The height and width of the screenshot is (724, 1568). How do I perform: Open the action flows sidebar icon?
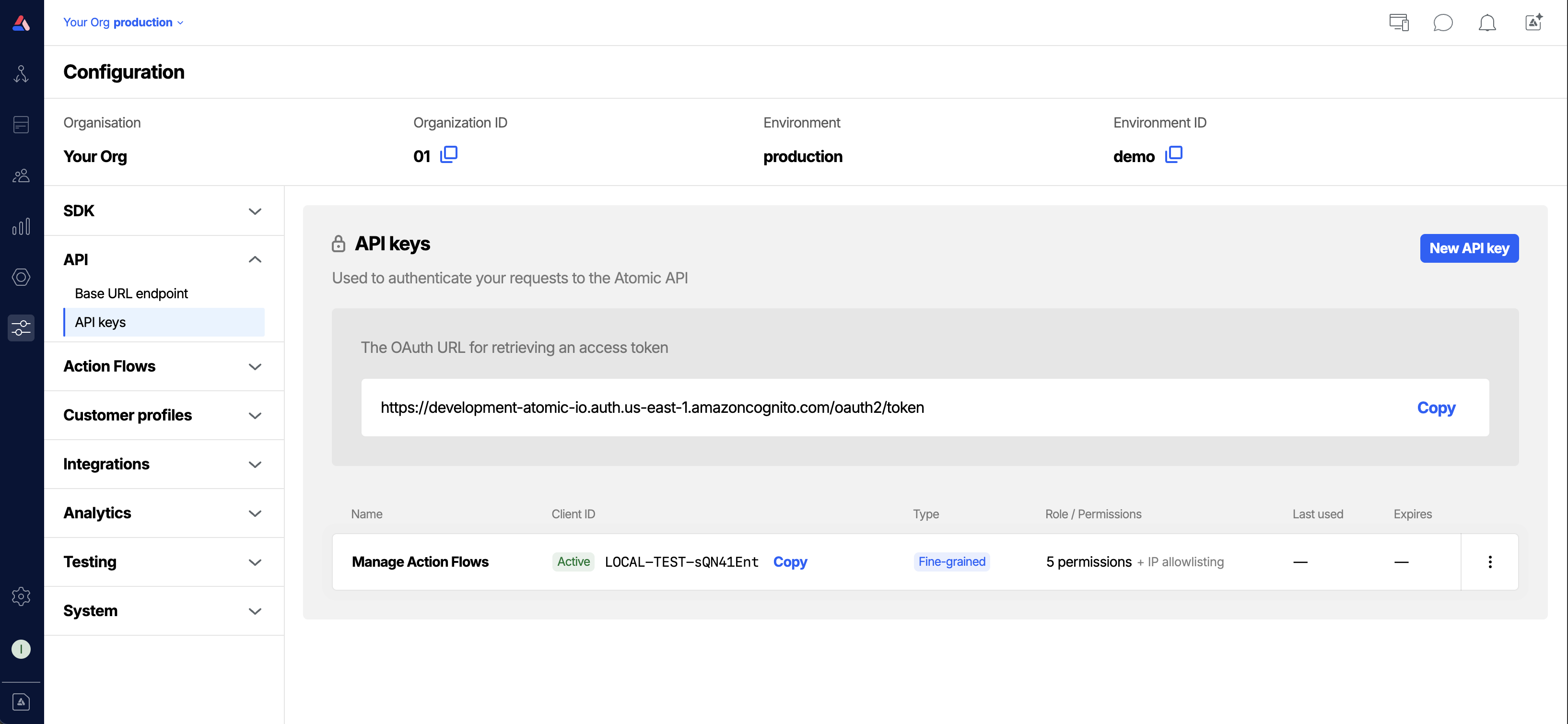click(21, 74)
